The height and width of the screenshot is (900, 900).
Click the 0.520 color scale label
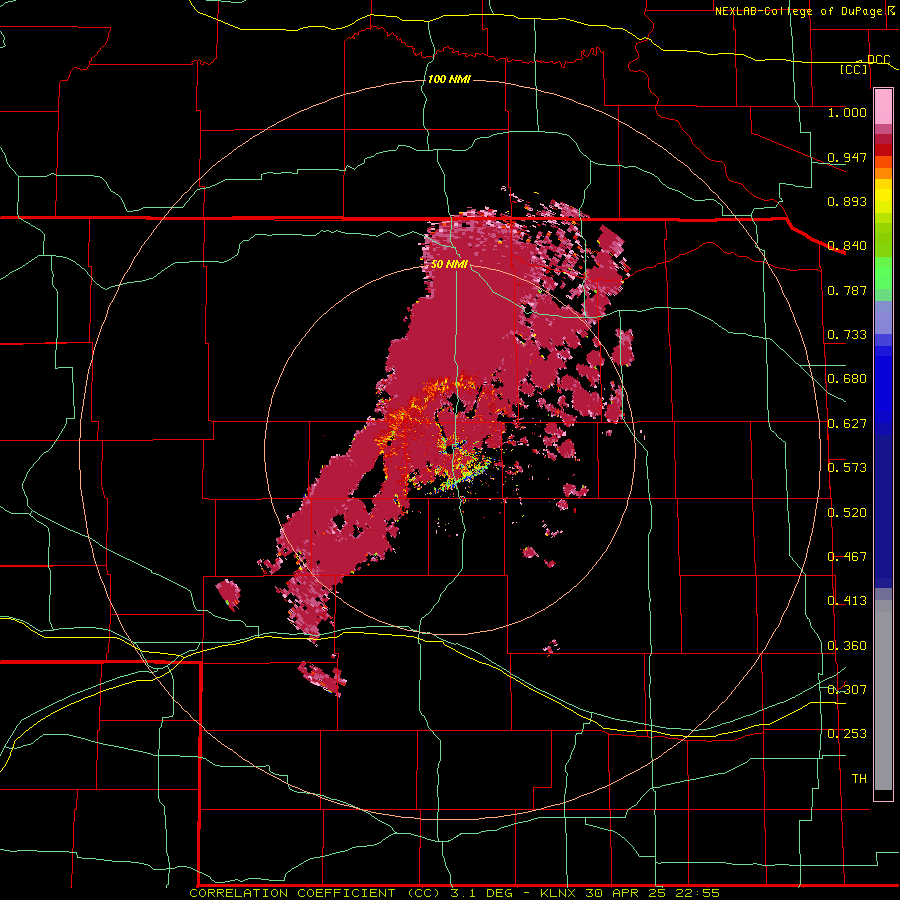847,513
